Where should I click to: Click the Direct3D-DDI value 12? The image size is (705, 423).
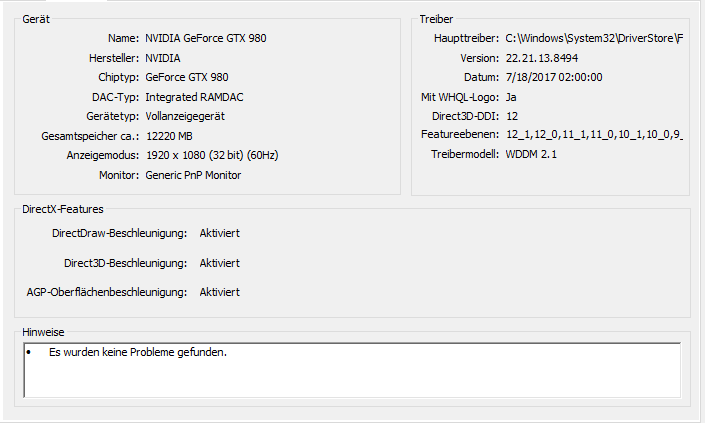coord(512,116)
